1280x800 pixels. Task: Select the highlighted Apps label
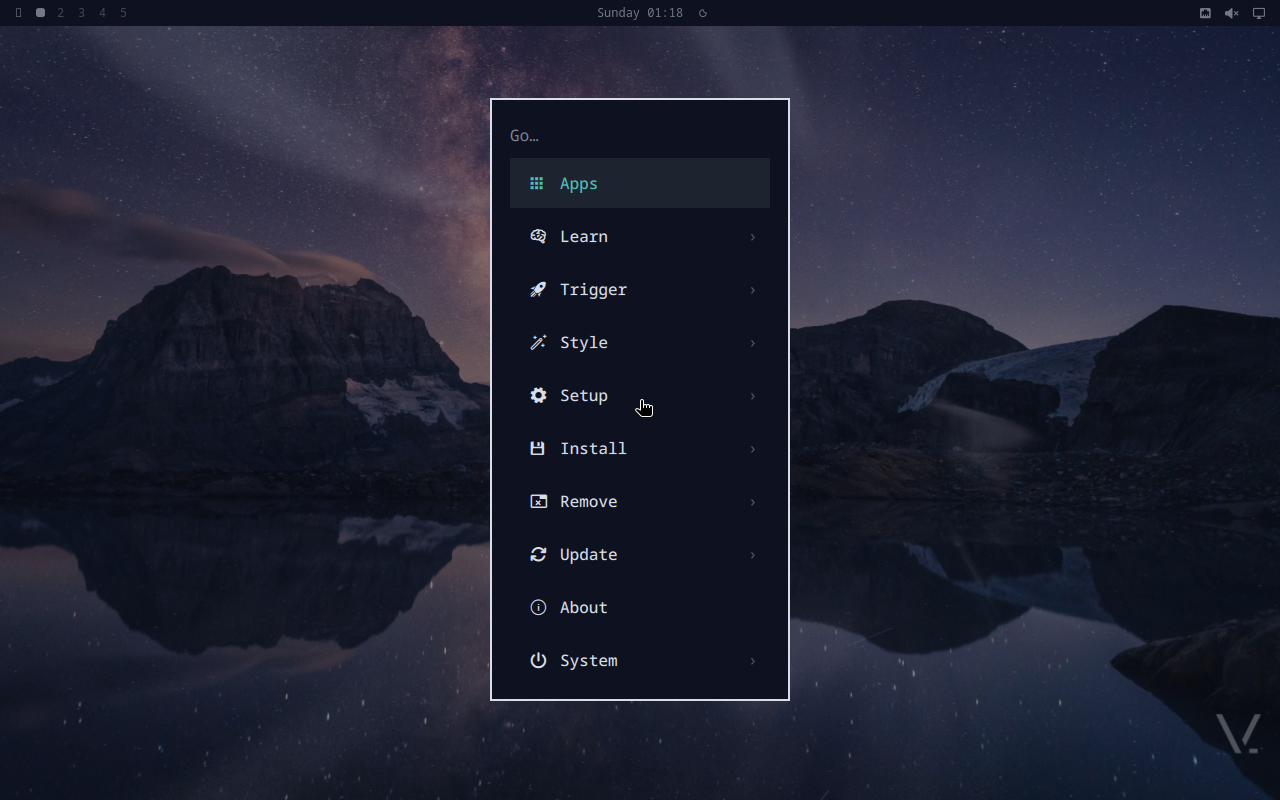coord(579,184)
